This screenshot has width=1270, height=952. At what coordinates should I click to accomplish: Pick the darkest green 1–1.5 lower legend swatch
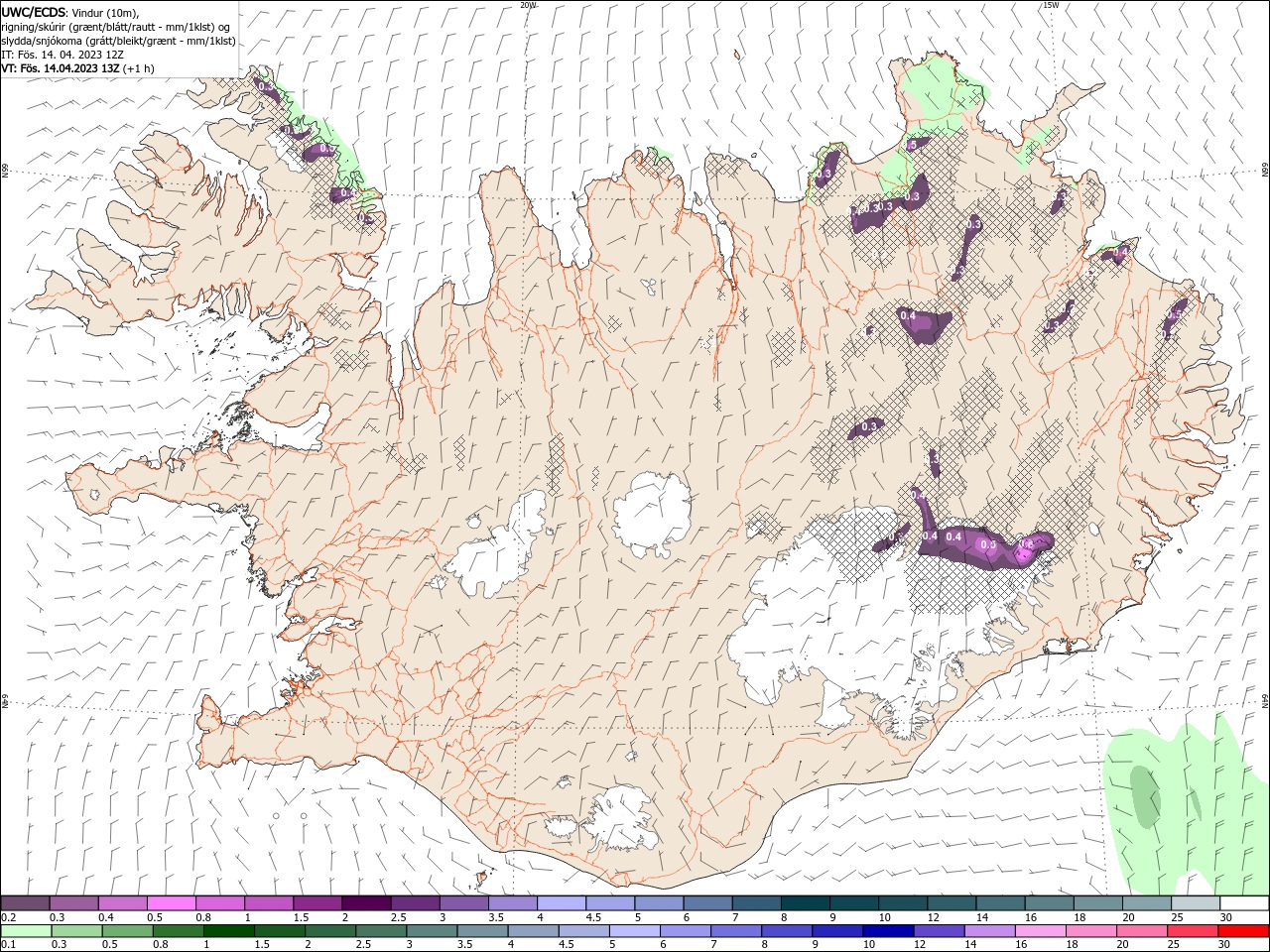pyautogui.click(x=228, y=931)
